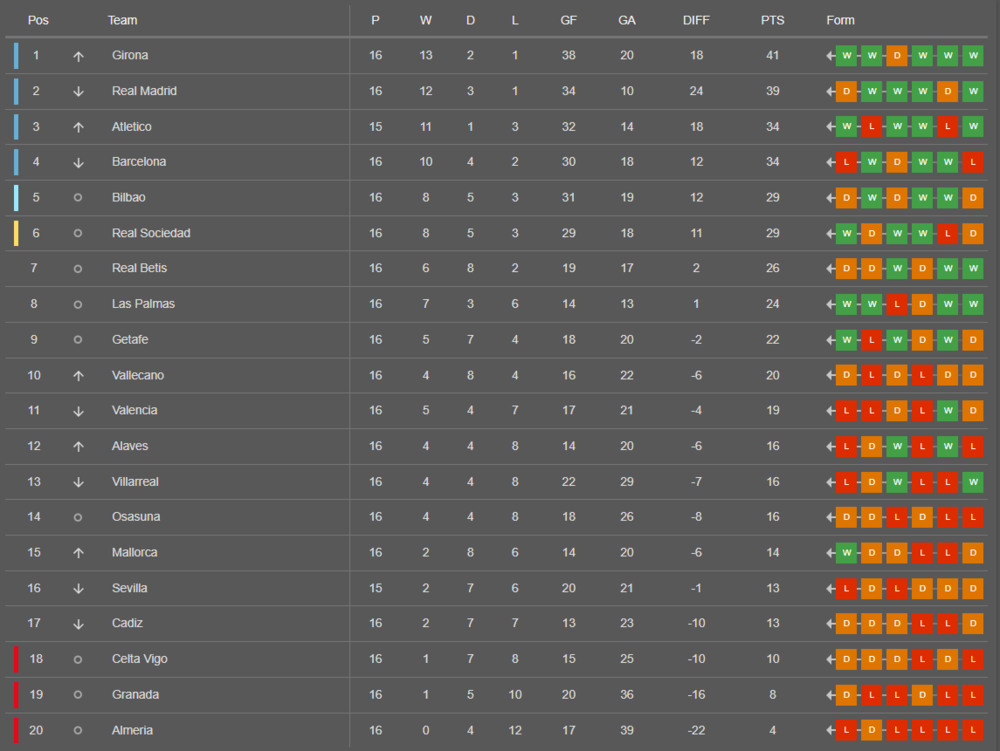Click the down arrow next to Villarreal
This screenshot has width=1000, height=751.
78,482
